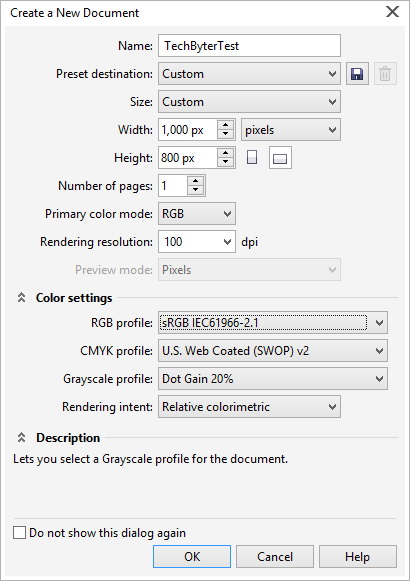Confirm the new document with OK
Viewport: 410px width, 581px height.
192,556
